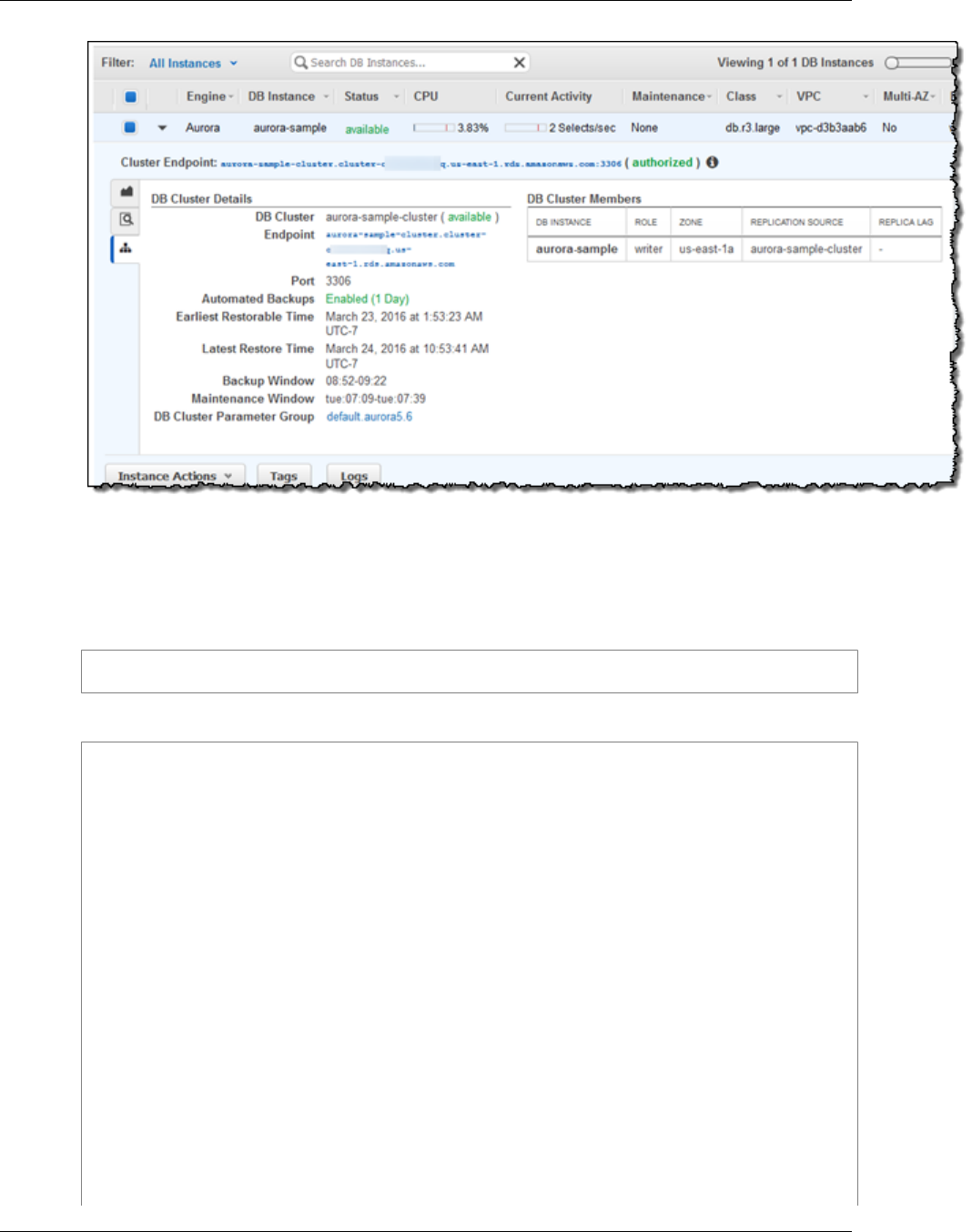The width and height of the screenshot is (972, 1232).
Task: Open the Cluster Endpoint link
Action: tap(420, 164)
